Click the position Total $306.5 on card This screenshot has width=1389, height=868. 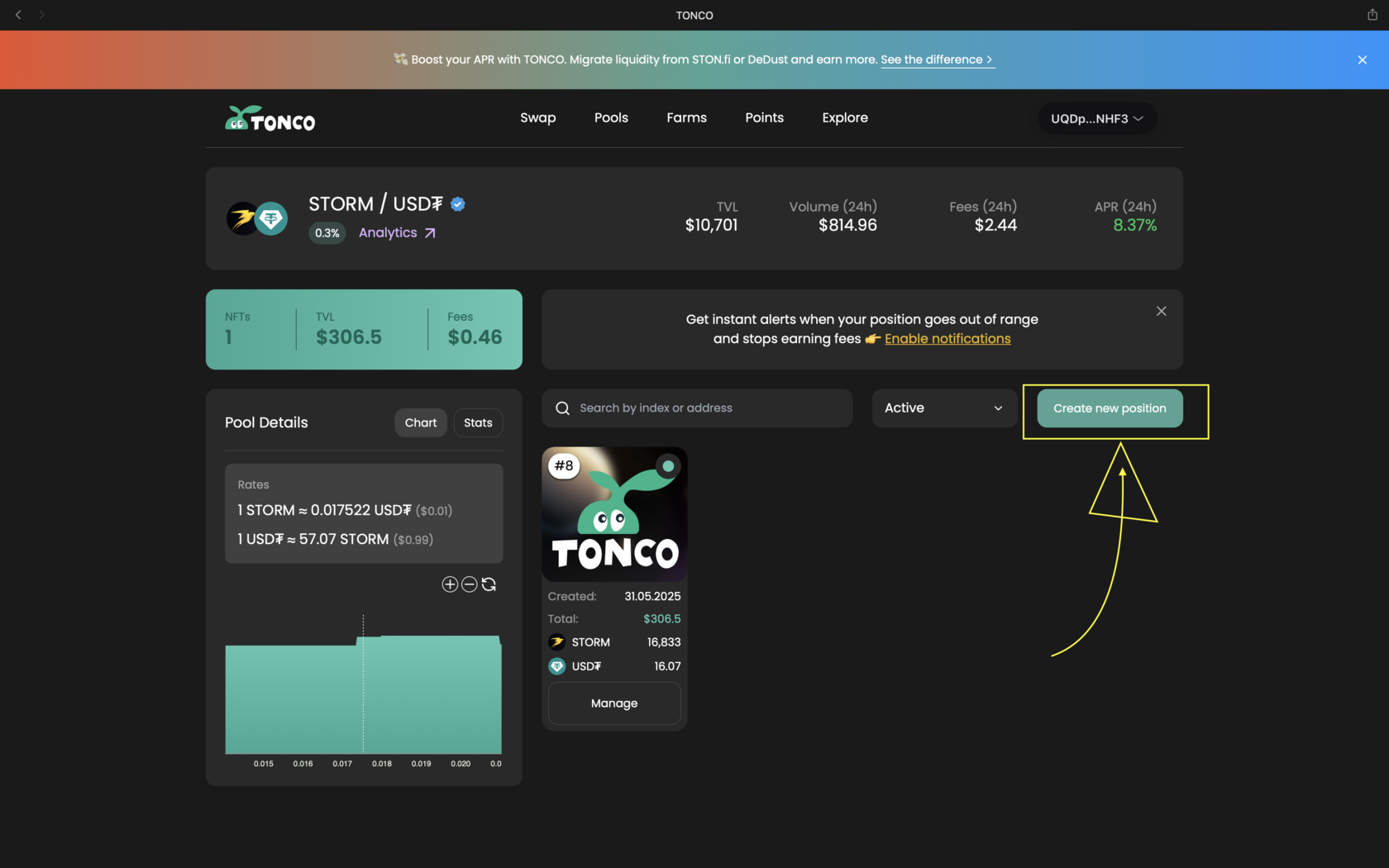[662, 619]
